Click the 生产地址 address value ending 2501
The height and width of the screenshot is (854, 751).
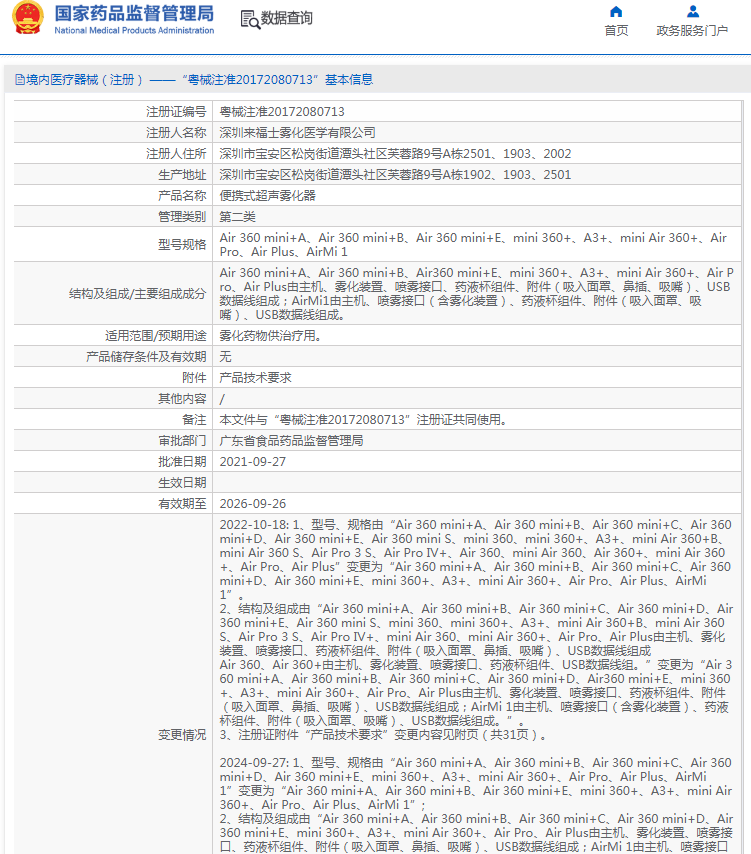[x=395, y=175]
